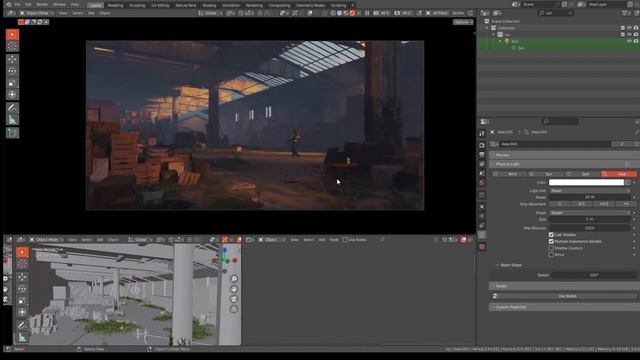
Task: Expand the Custom Properties panel
Action: click(565, 307)
